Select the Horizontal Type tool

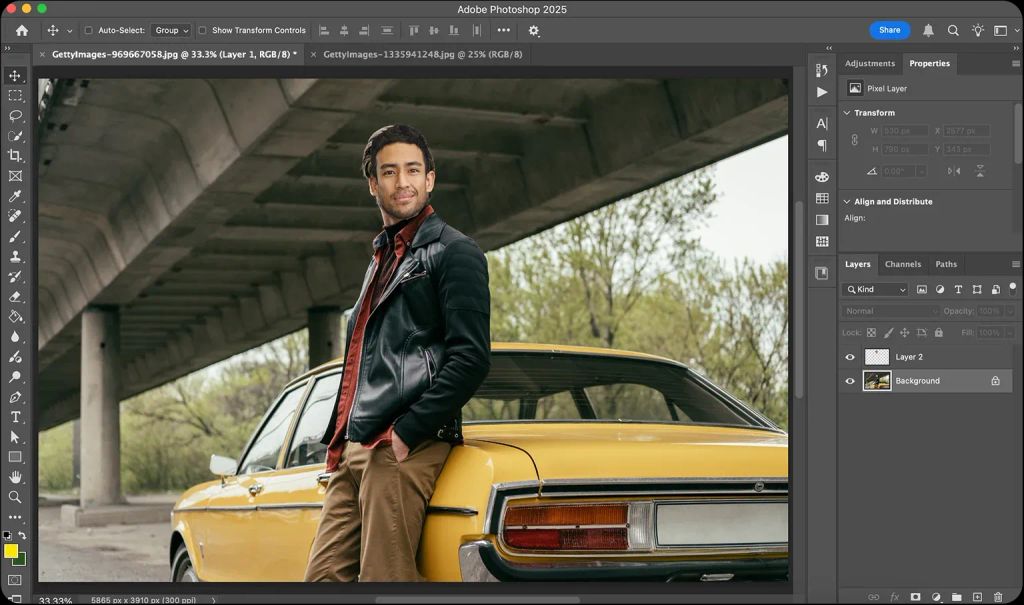[x=15, y=417]
